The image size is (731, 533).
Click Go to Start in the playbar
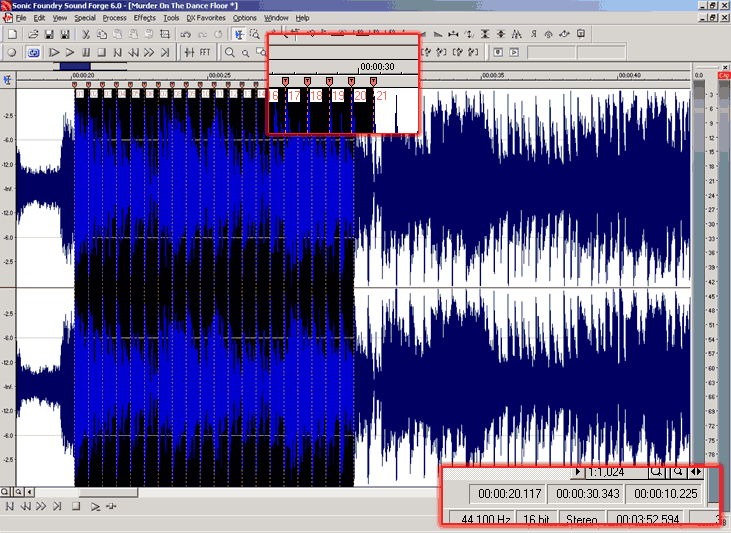(x=9, y=506)
